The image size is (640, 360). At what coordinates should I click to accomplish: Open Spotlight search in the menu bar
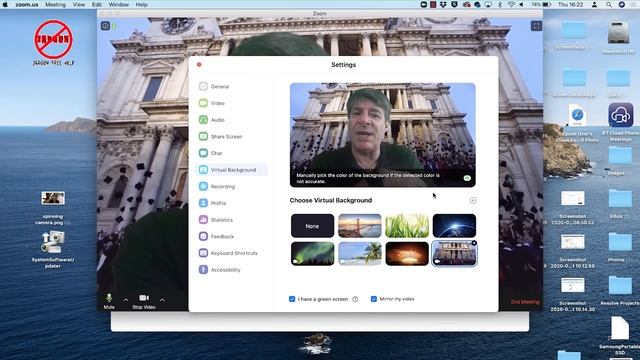coord(609,4)
